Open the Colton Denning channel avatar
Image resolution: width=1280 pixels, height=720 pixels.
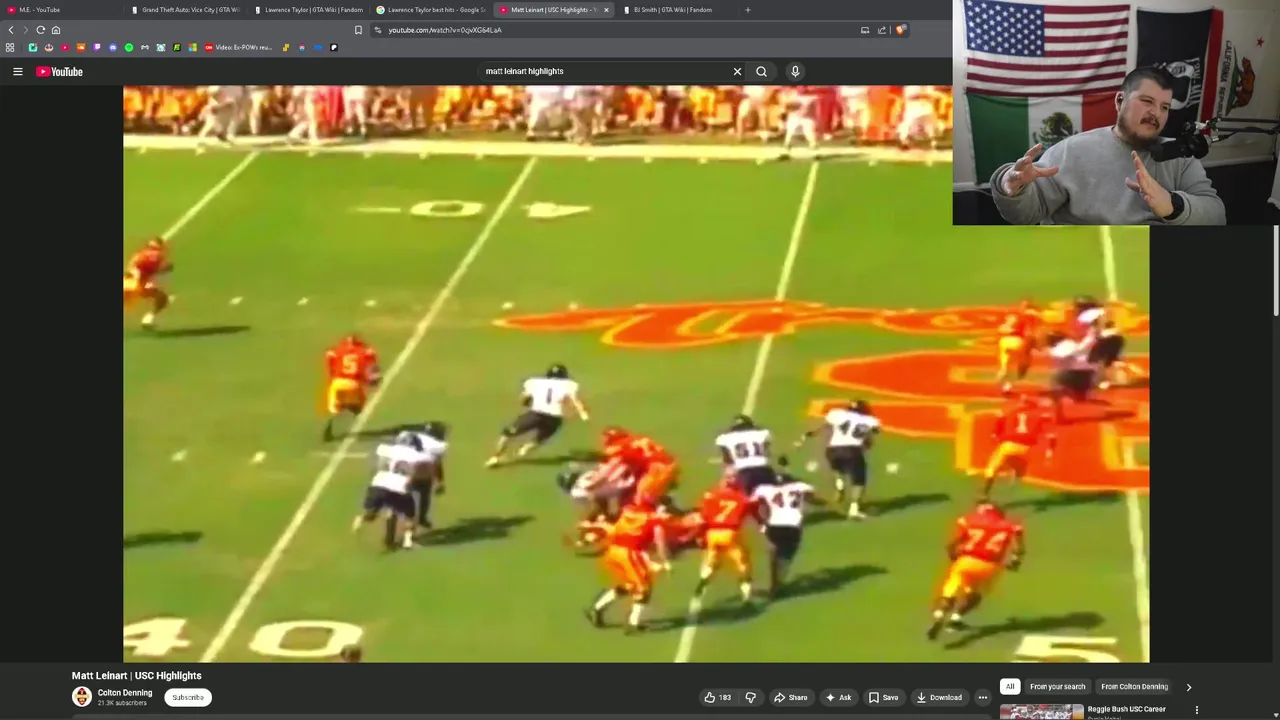coord(82,697)
